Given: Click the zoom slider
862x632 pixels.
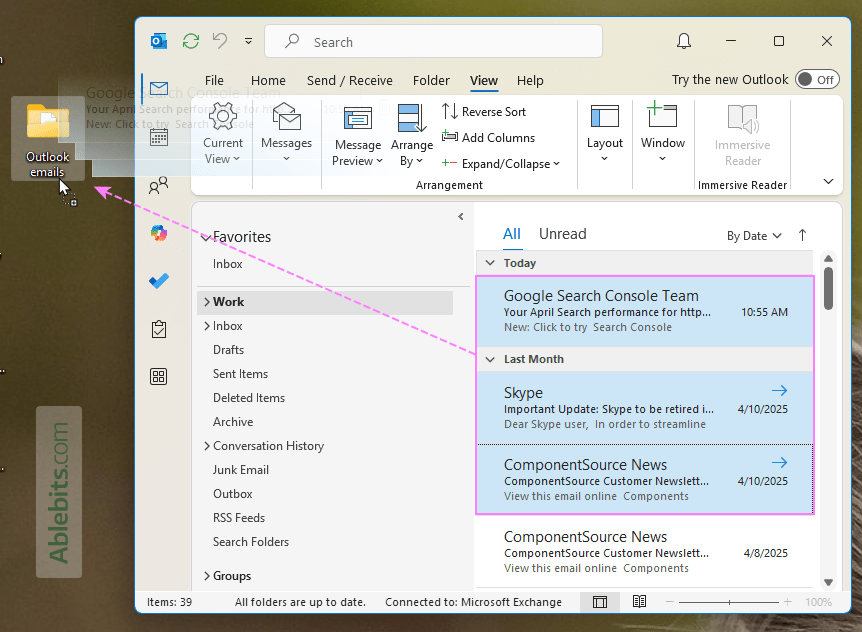Looking at the screenshot, I should [x=729, y=602].
